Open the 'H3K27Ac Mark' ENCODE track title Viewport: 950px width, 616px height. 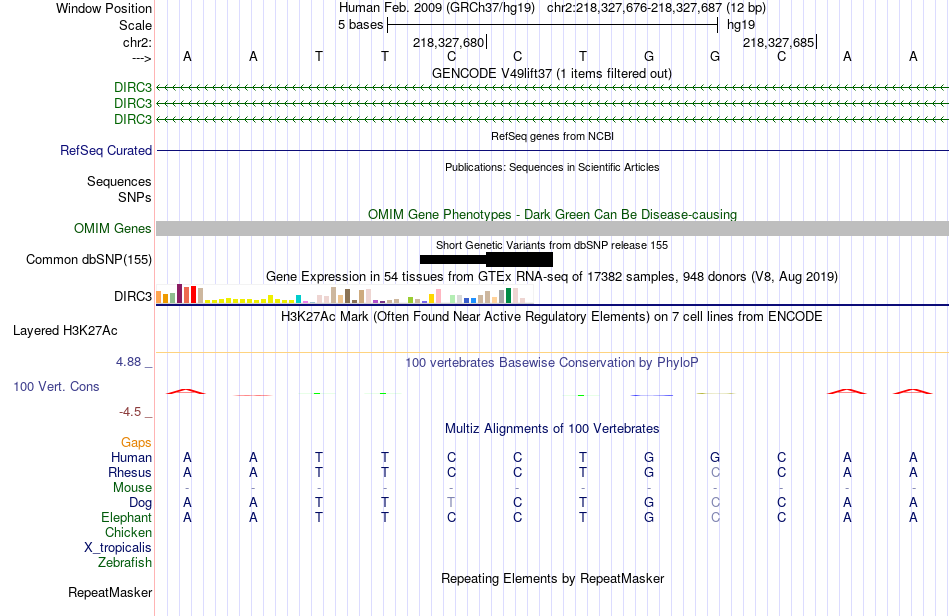(x=552, y=316)
